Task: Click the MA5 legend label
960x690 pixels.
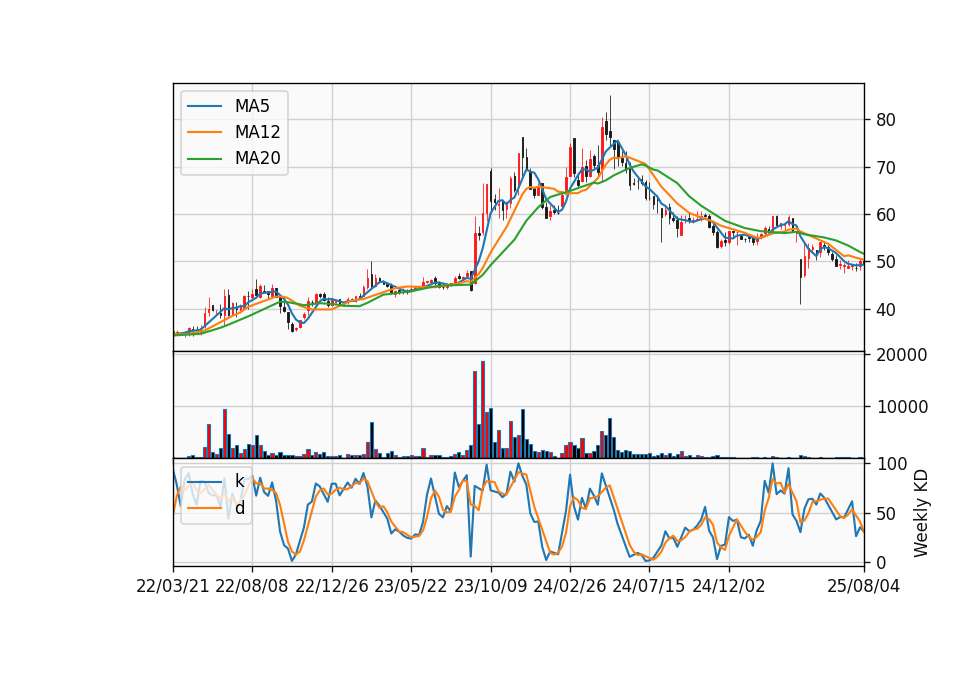Action: pos(252,106)
